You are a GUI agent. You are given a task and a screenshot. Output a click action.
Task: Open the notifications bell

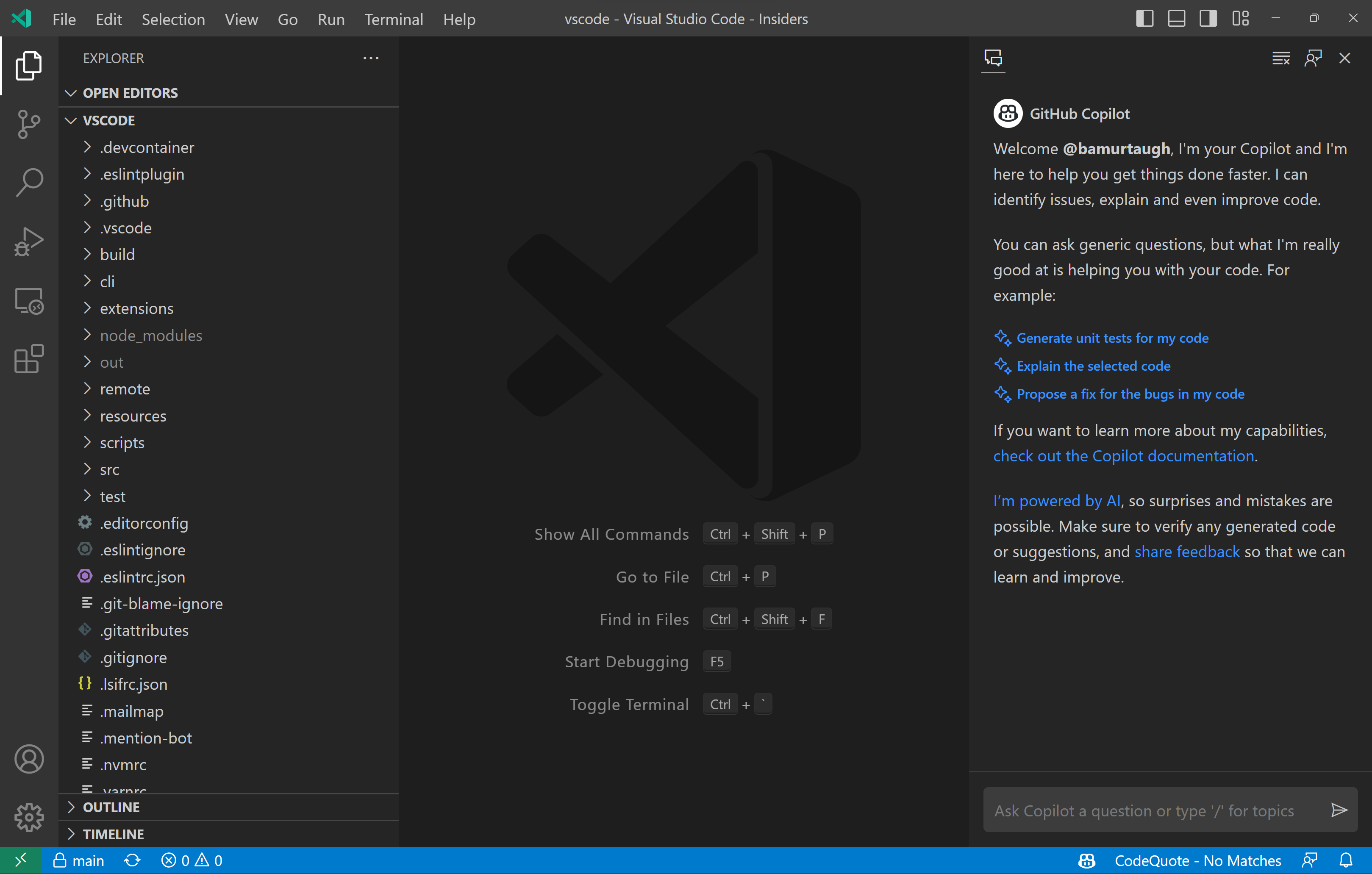[1346, 860]
